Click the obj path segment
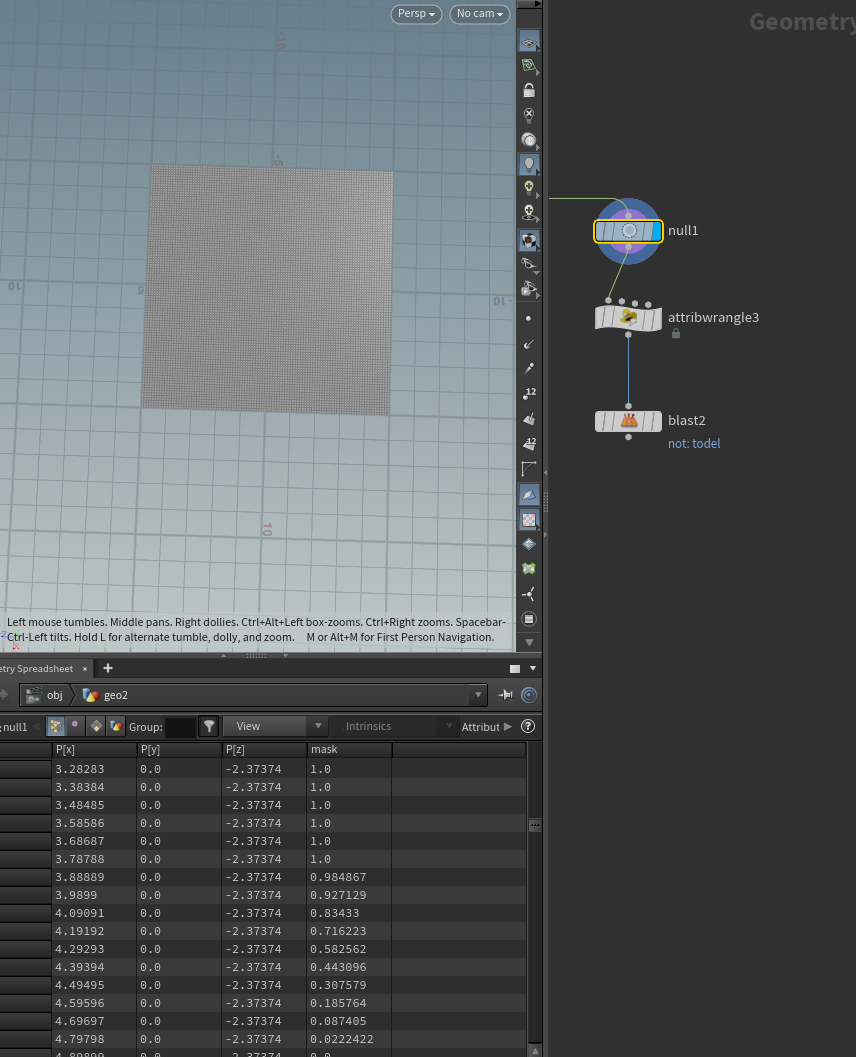856x1057 pixels. click(45, 695)
